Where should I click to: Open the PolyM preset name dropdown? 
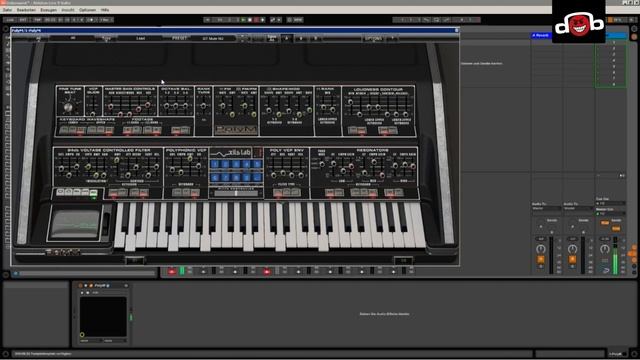click(x=213, y=38)
